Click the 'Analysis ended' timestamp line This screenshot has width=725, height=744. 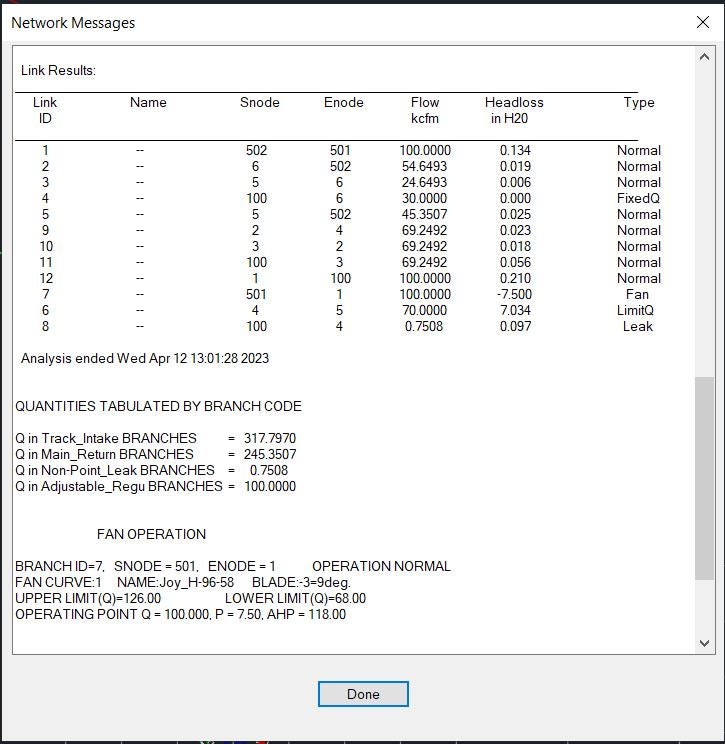(145, 358)
